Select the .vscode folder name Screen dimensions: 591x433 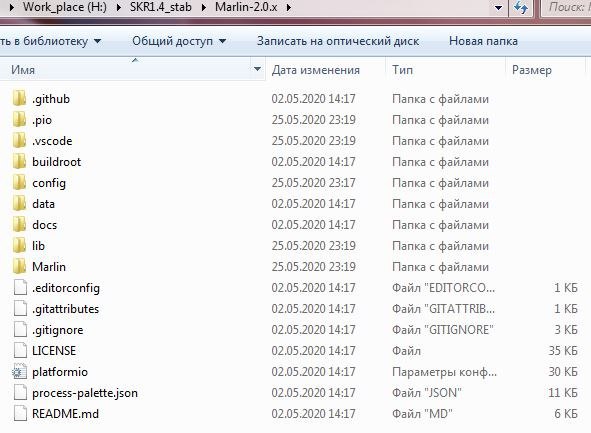coord(52,141)
